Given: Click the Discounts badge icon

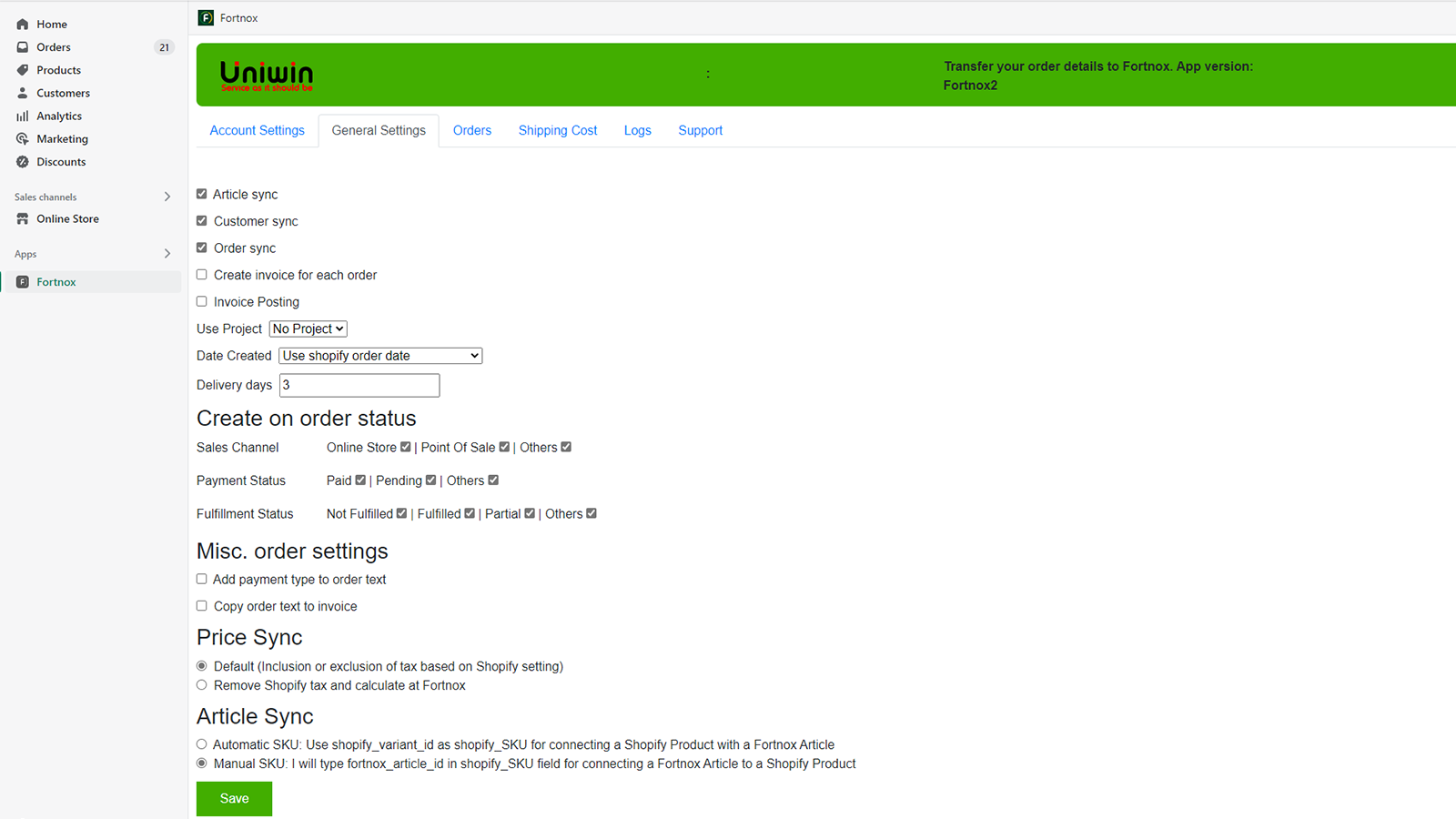Looking at the screenshot, I should tap(23, 162).
